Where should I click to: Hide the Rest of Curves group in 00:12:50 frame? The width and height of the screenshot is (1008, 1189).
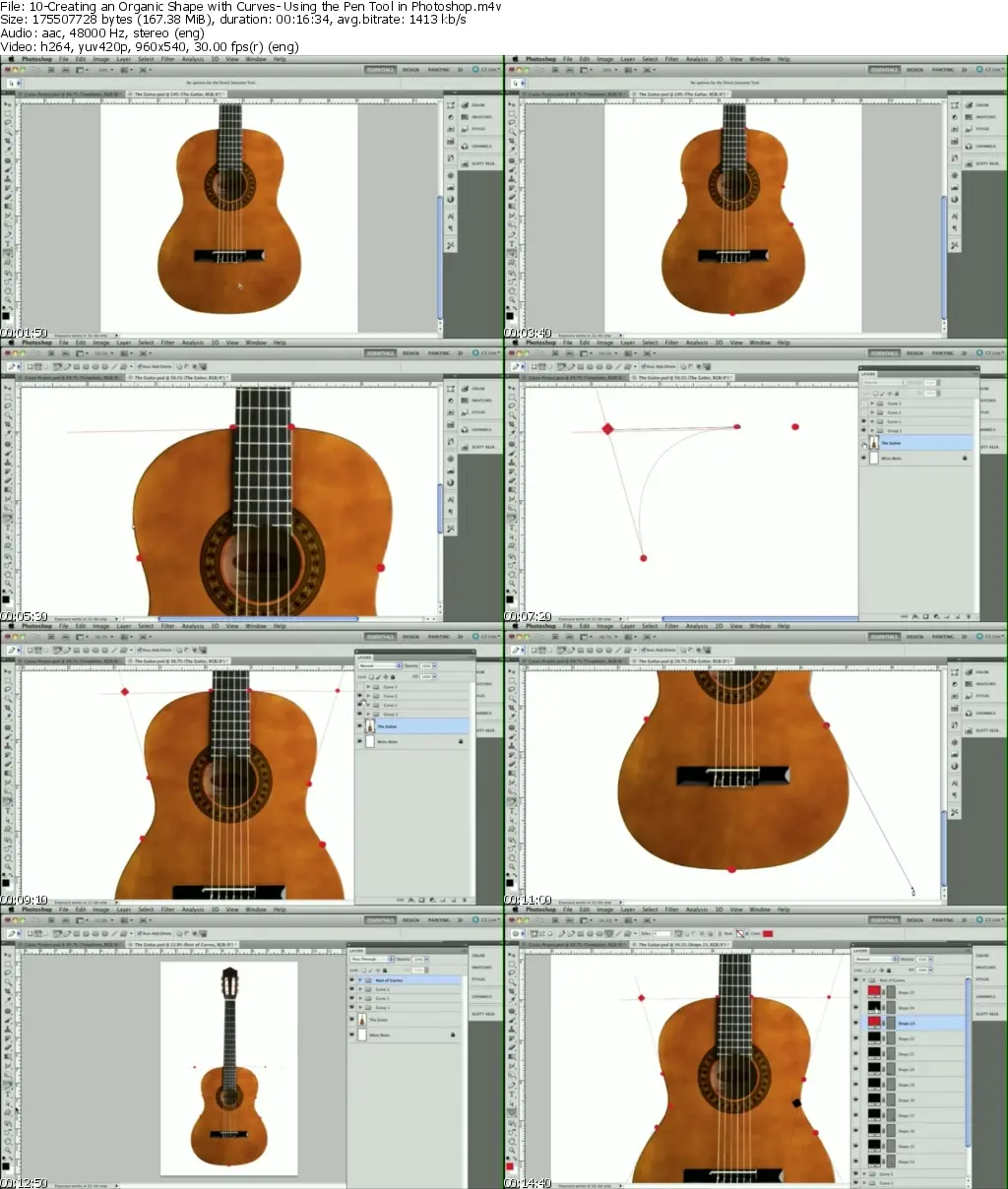(351, 980)
